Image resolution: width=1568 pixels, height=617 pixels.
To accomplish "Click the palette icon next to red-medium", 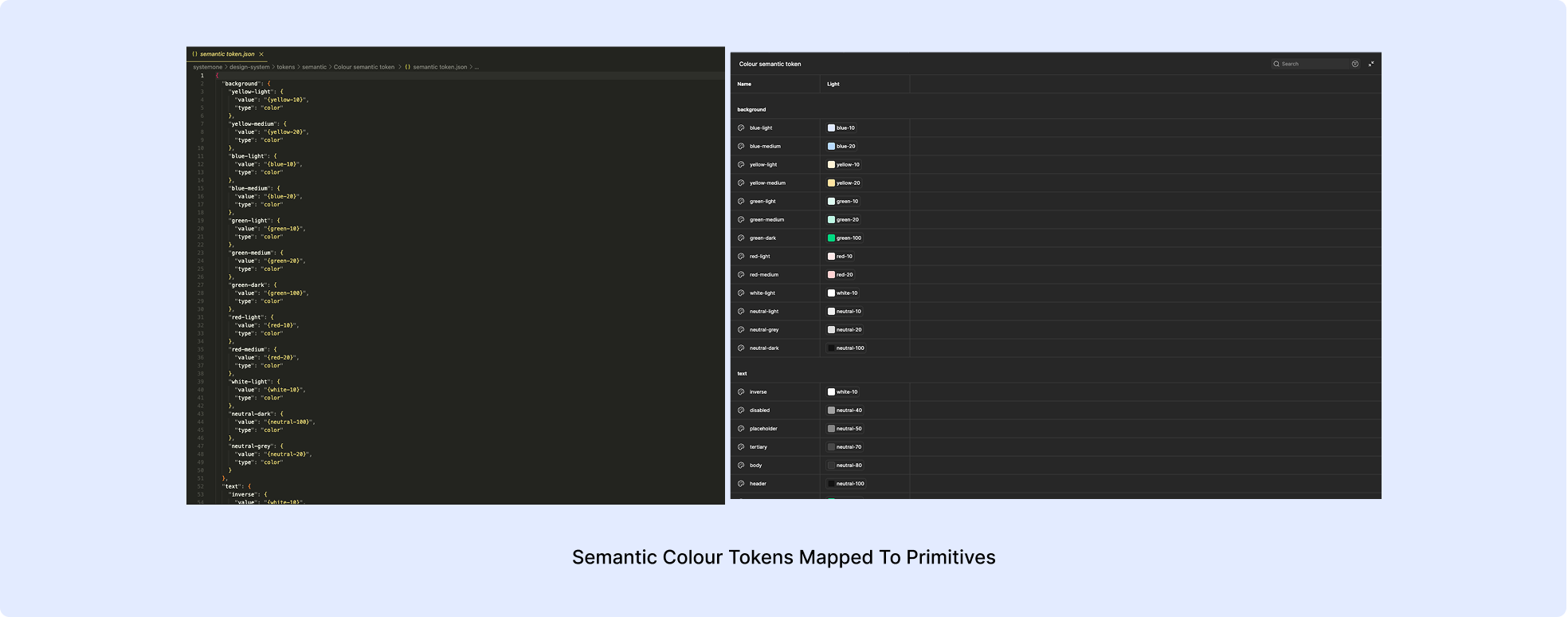I will coord(741,274).
